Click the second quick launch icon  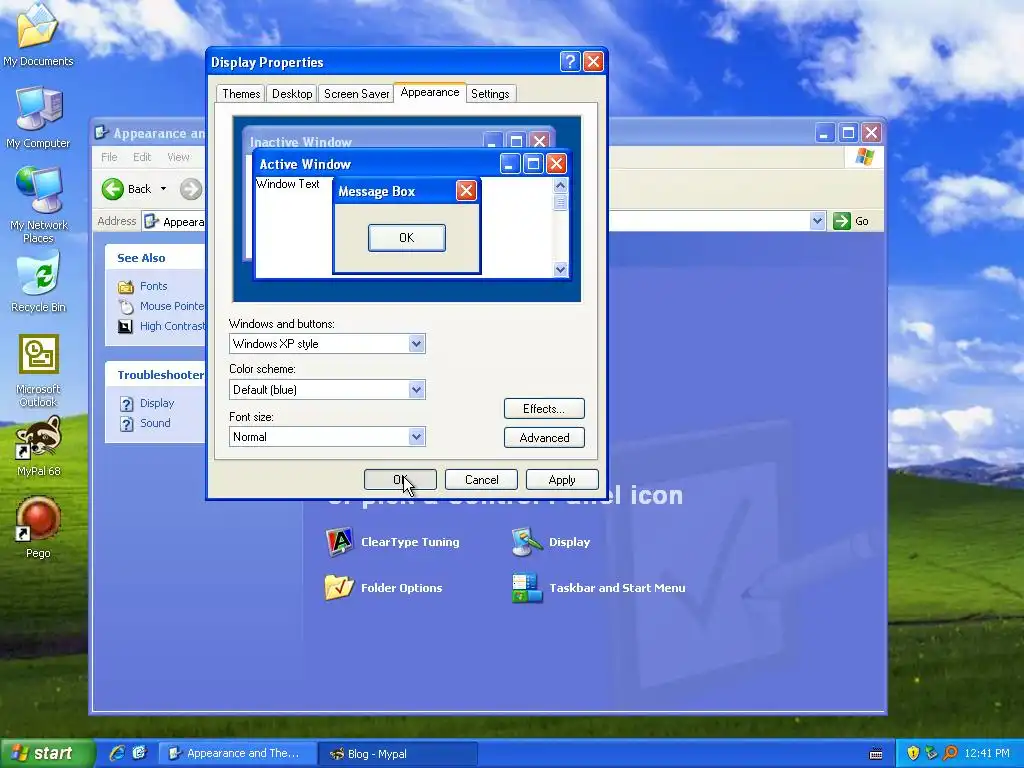point(139,753)
